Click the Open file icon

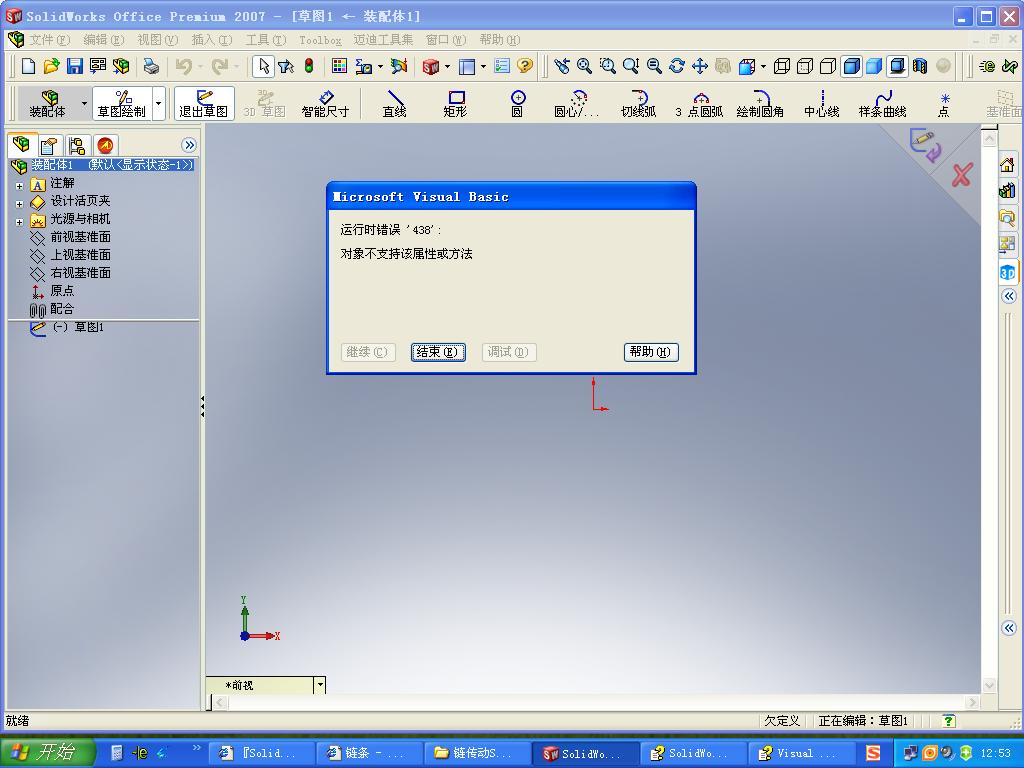coord(52,66)
